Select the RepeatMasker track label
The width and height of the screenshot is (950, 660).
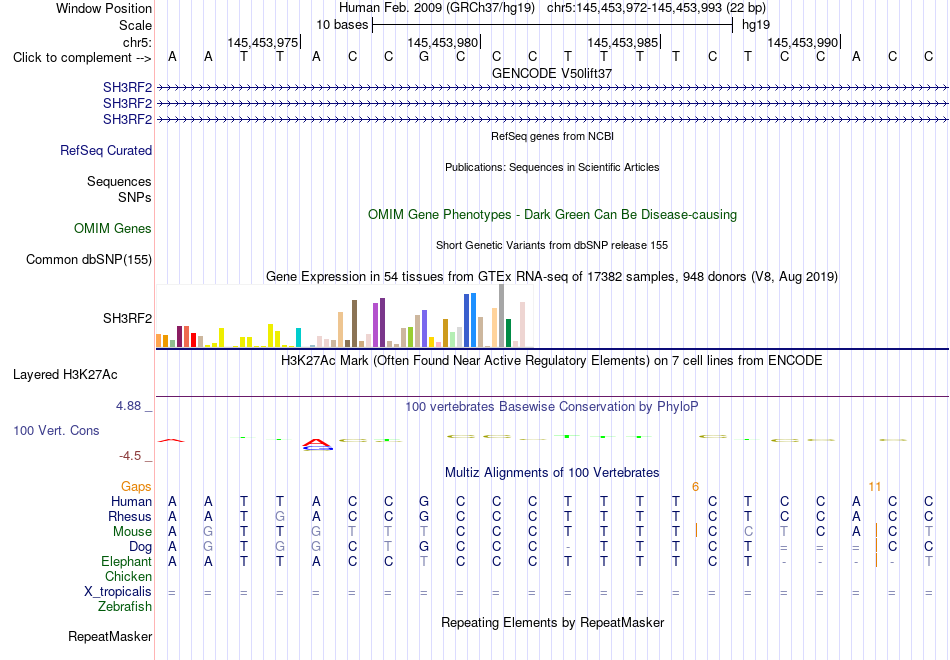pos(110,636)
